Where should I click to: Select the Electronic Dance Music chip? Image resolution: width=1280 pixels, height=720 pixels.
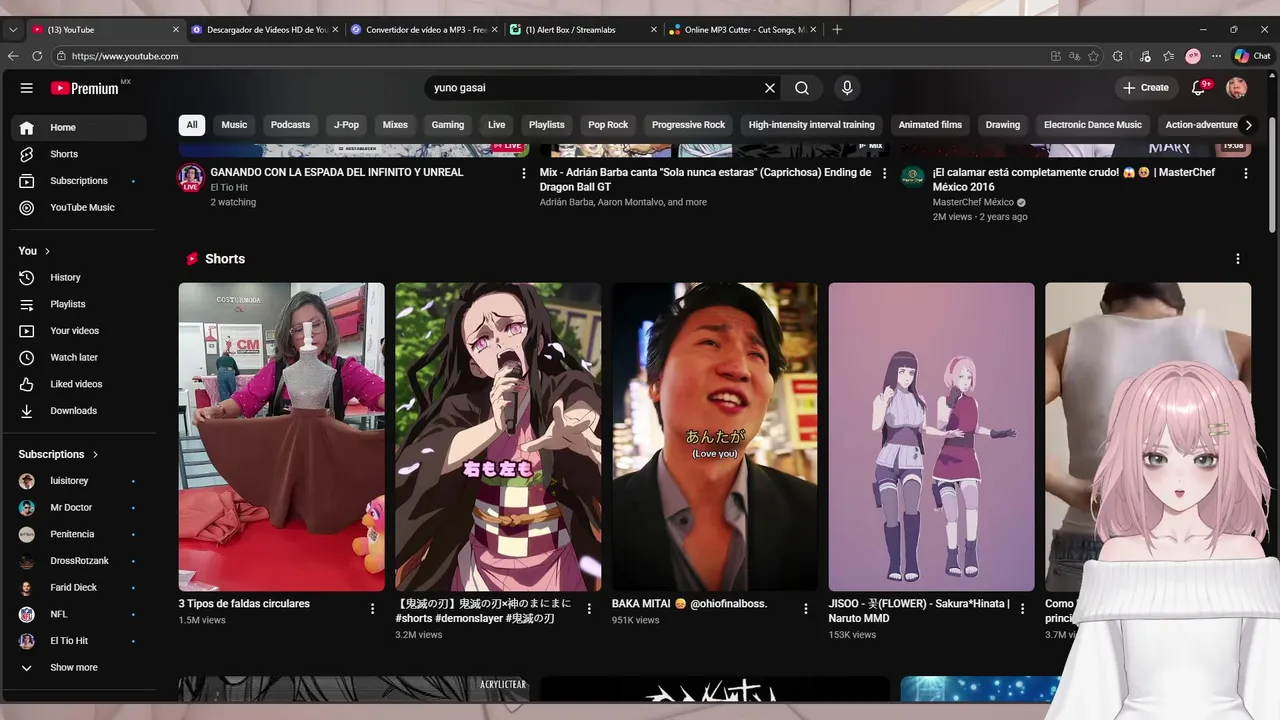[1092, 125]
